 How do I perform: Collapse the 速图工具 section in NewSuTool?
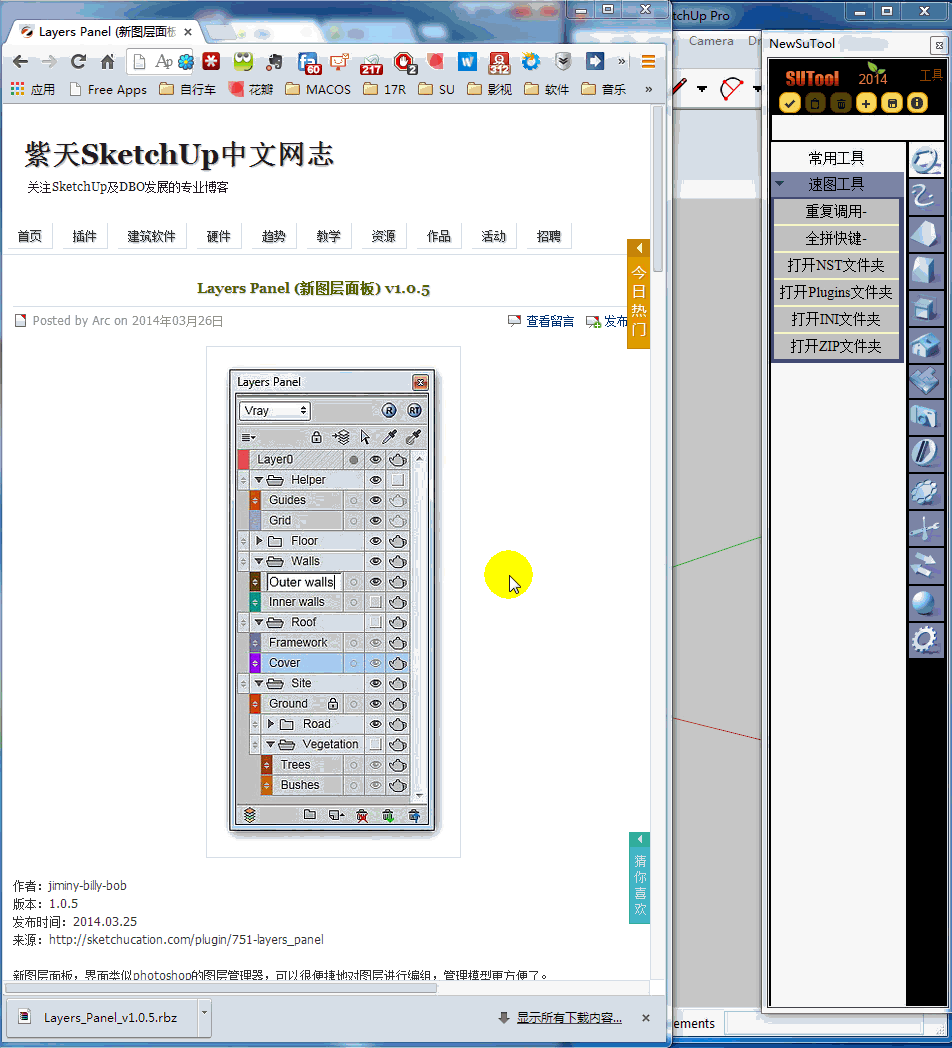click(780, 184)
